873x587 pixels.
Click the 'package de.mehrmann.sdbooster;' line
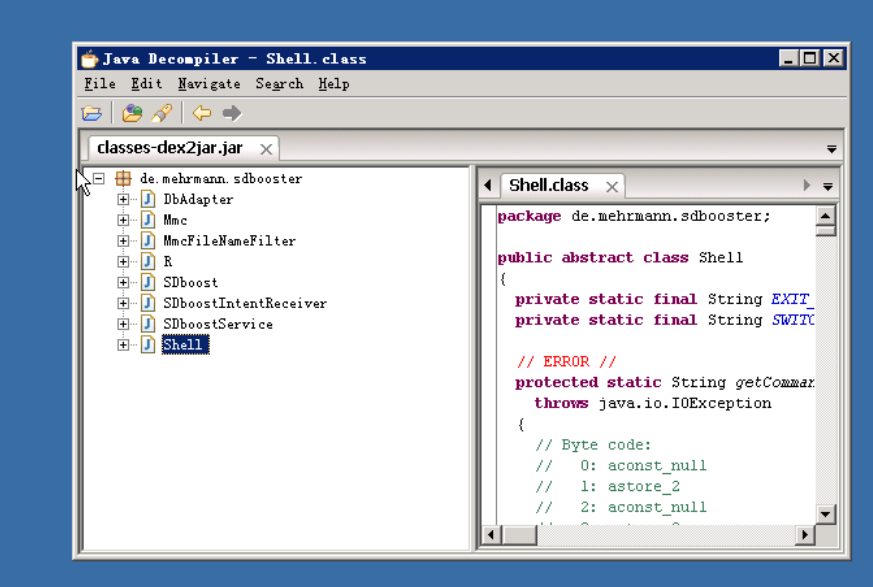634,216
